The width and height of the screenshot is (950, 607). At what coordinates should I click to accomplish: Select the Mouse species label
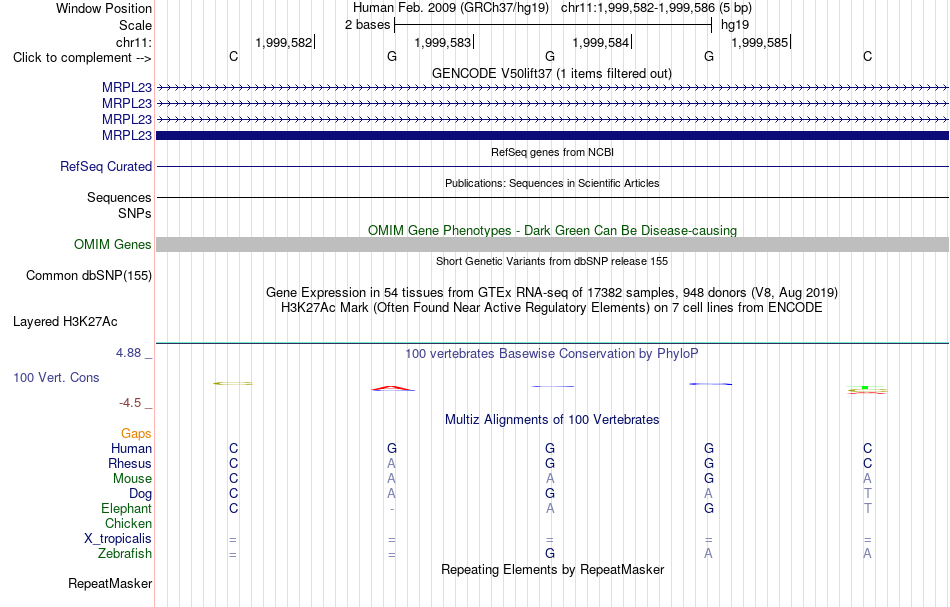tap(133, 479)
